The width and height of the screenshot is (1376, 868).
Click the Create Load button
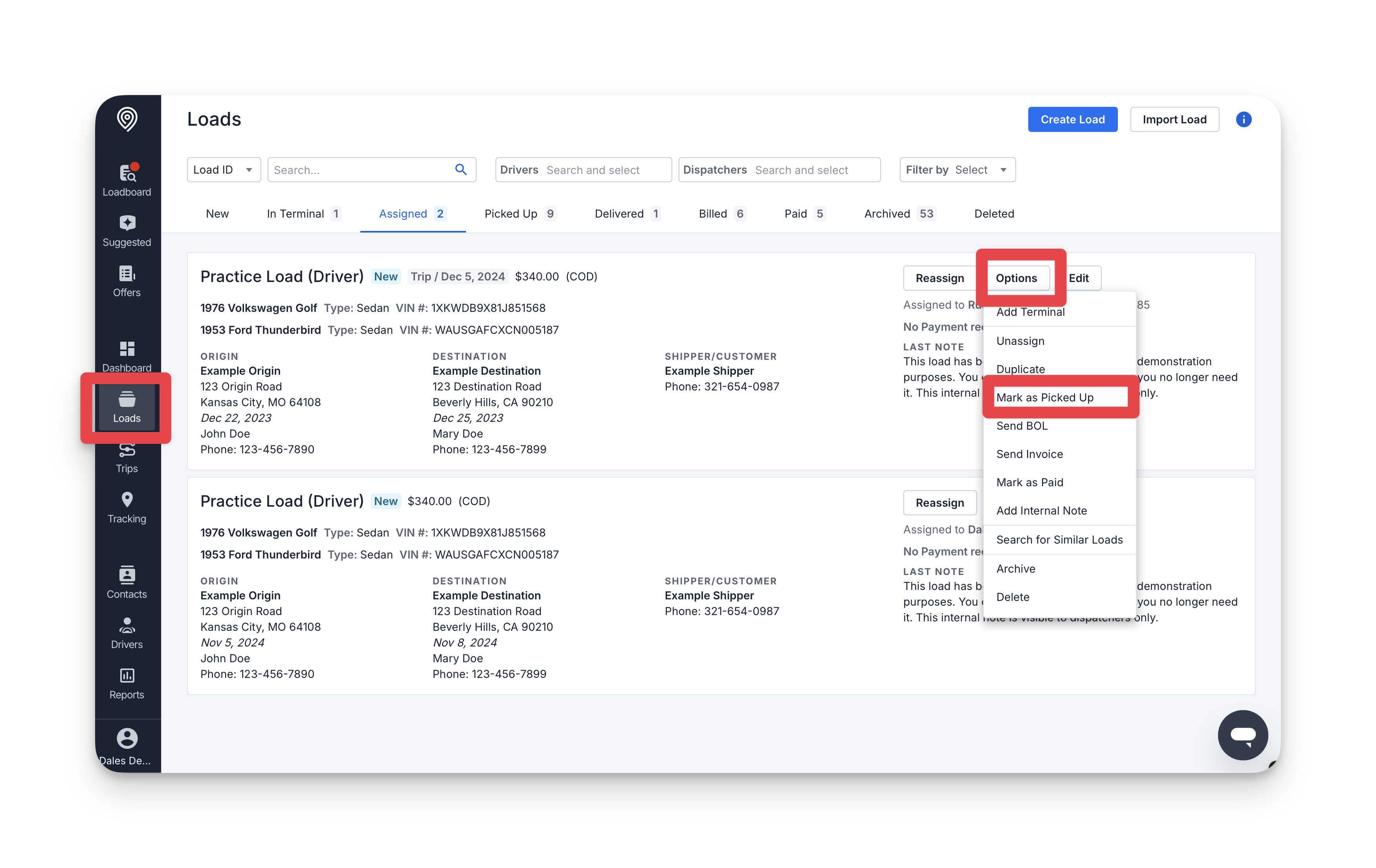(1073, 119)
